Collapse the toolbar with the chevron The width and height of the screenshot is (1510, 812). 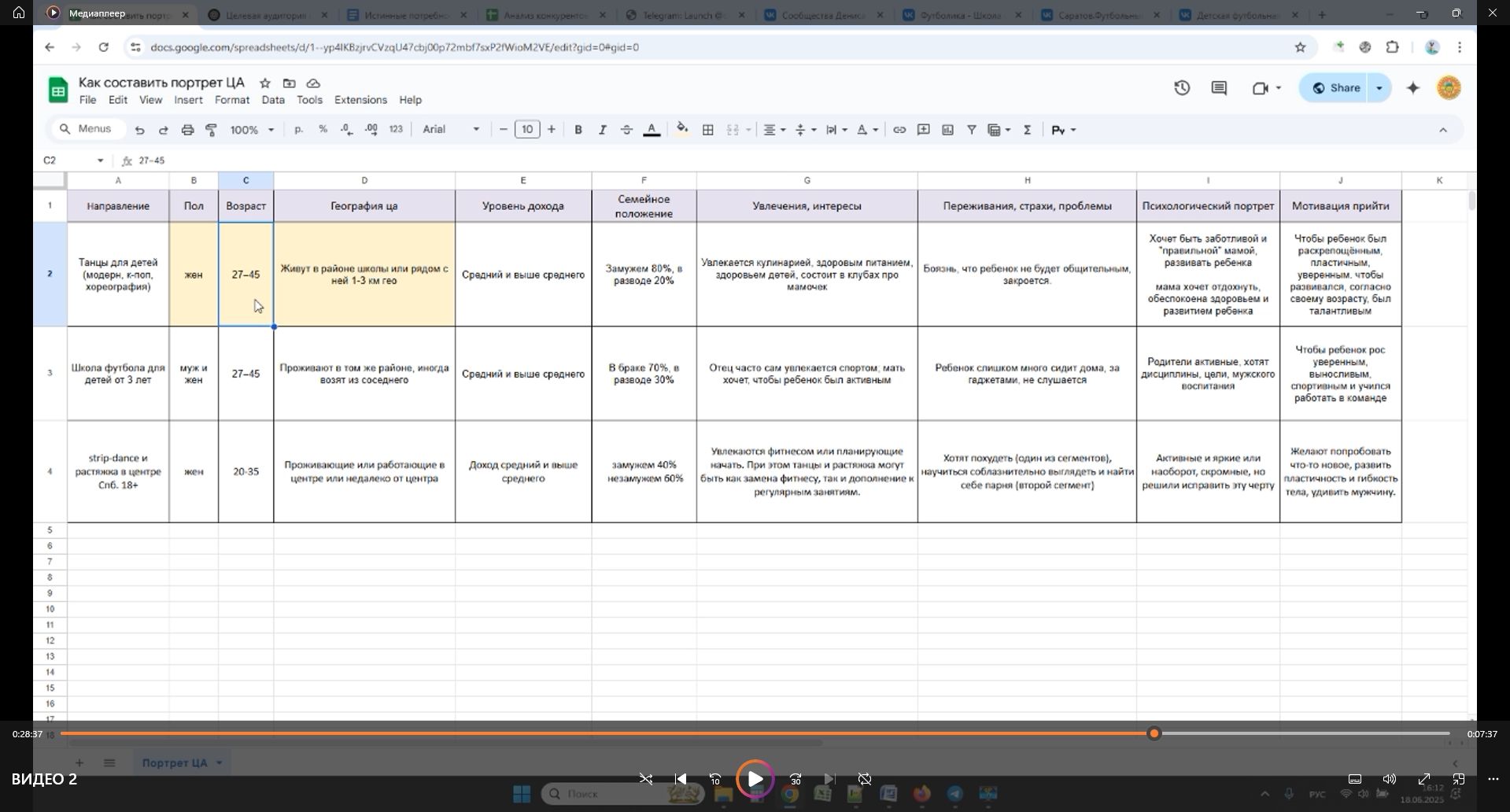[1443, 130]
